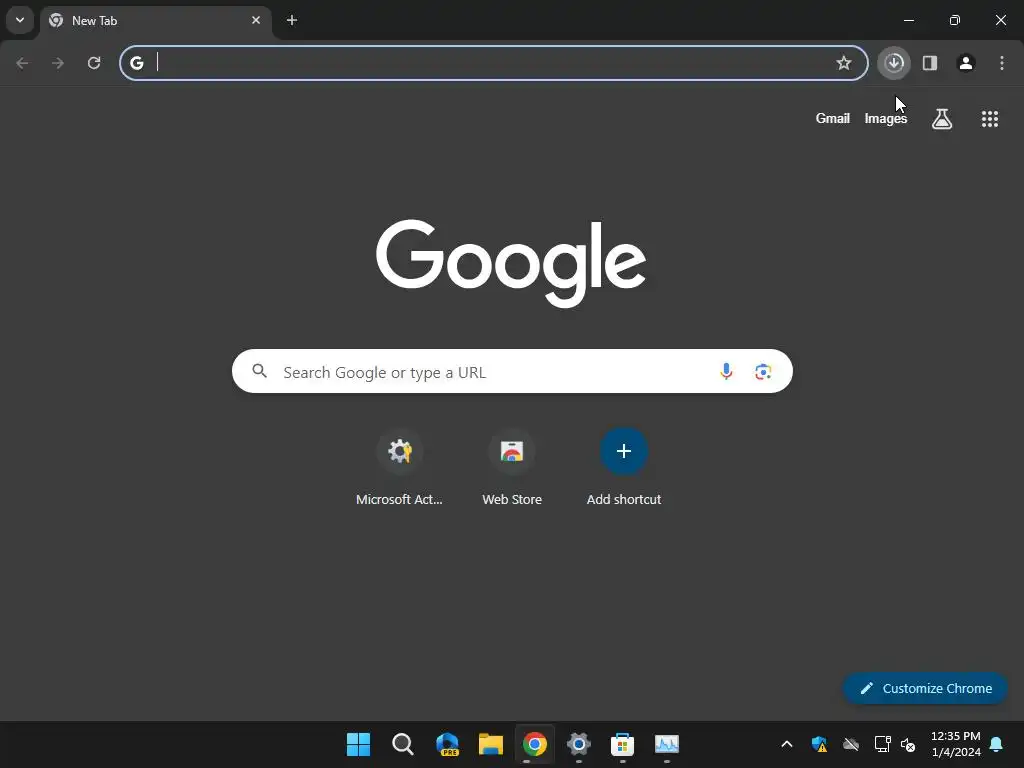1024x768 pixels.
Task: Open the clock showing 12:35 PM
Action: pyautogui.click(x=956, y=744)
